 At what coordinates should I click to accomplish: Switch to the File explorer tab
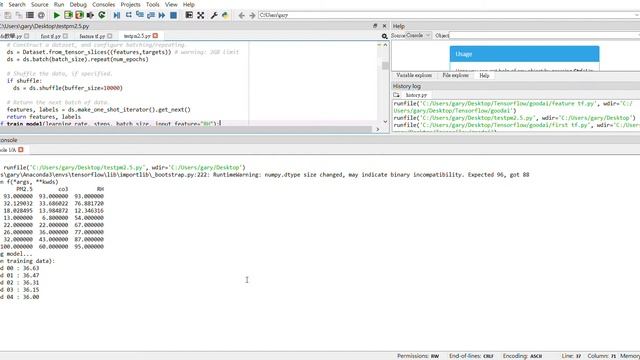pyautogui.click(x=456, y=76)
